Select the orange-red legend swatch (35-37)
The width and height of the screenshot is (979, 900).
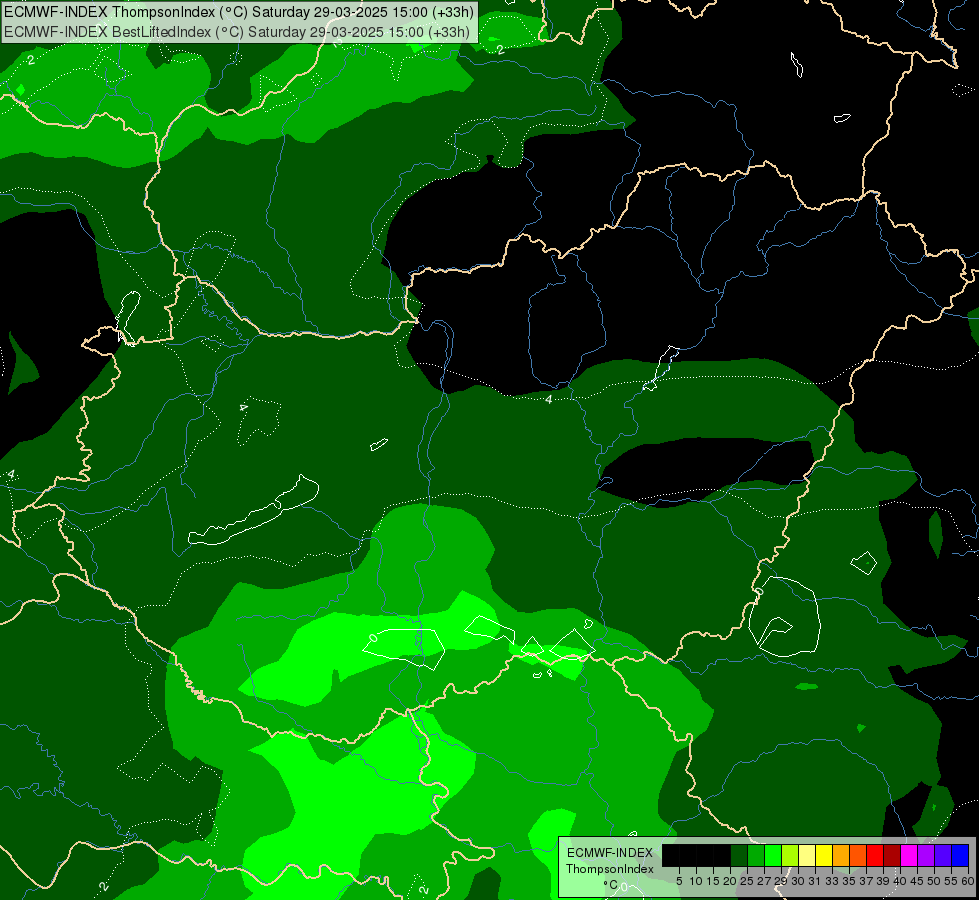click(858, 855)
